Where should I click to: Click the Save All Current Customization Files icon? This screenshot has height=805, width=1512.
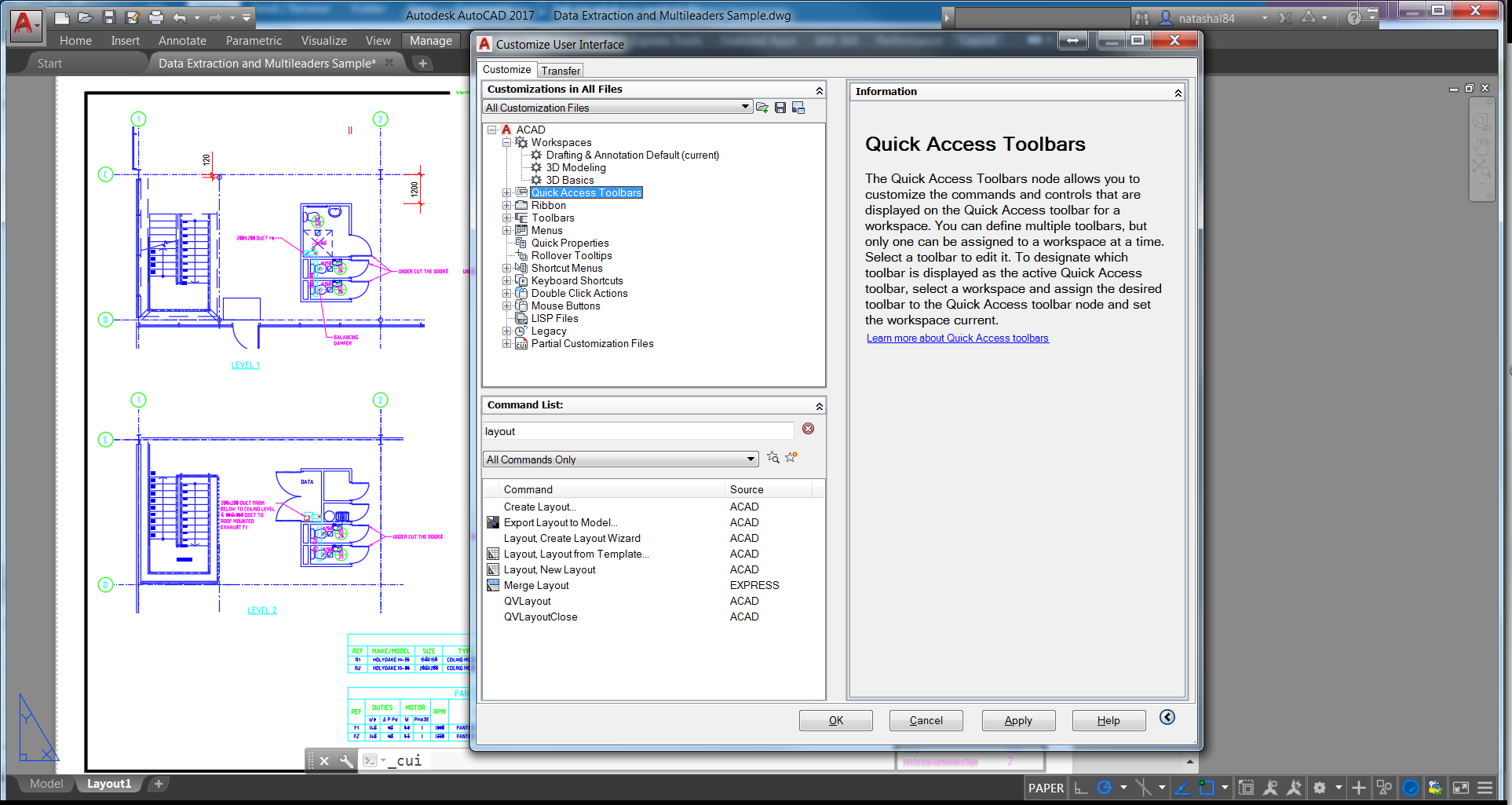(x=780, y=108)
